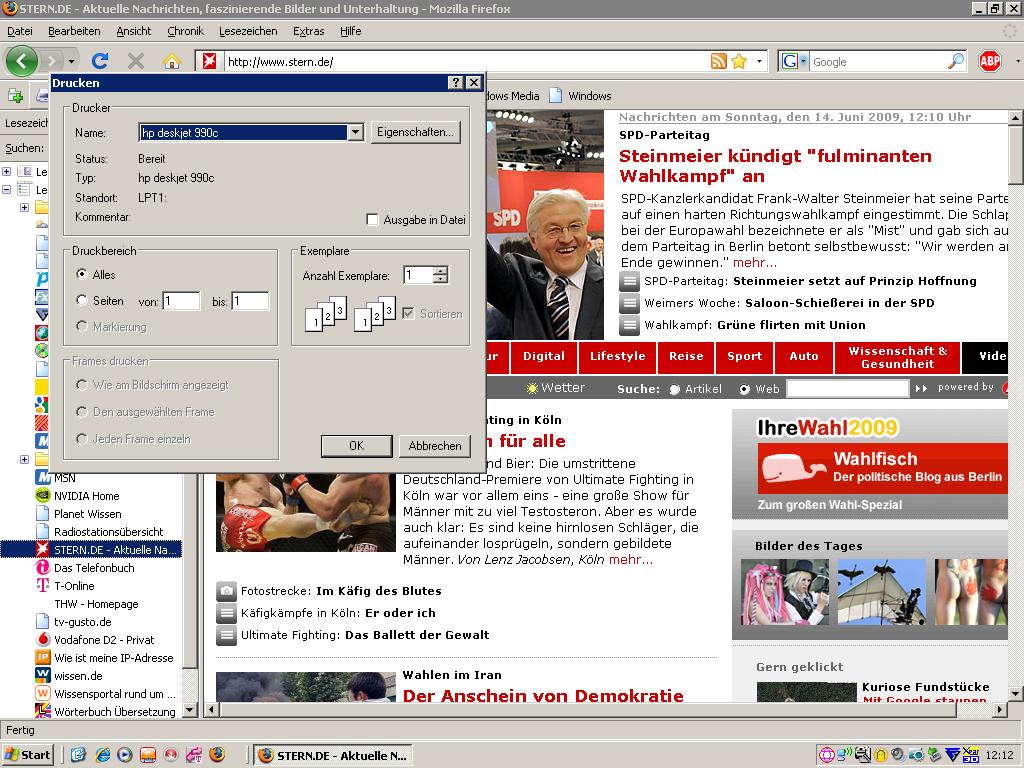This screenshot has width=1024, height=768.
Task: Expand the folder above the MSN bookmark
Action: pos(24,459)
